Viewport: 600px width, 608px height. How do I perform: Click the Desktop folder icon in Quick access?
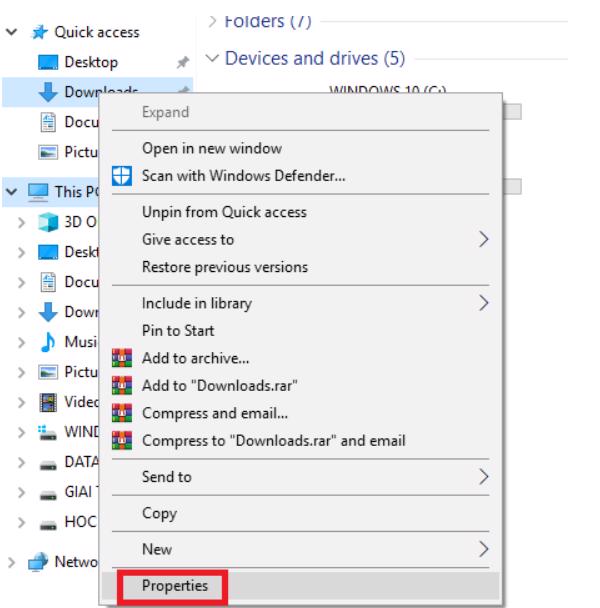[48, 63]
